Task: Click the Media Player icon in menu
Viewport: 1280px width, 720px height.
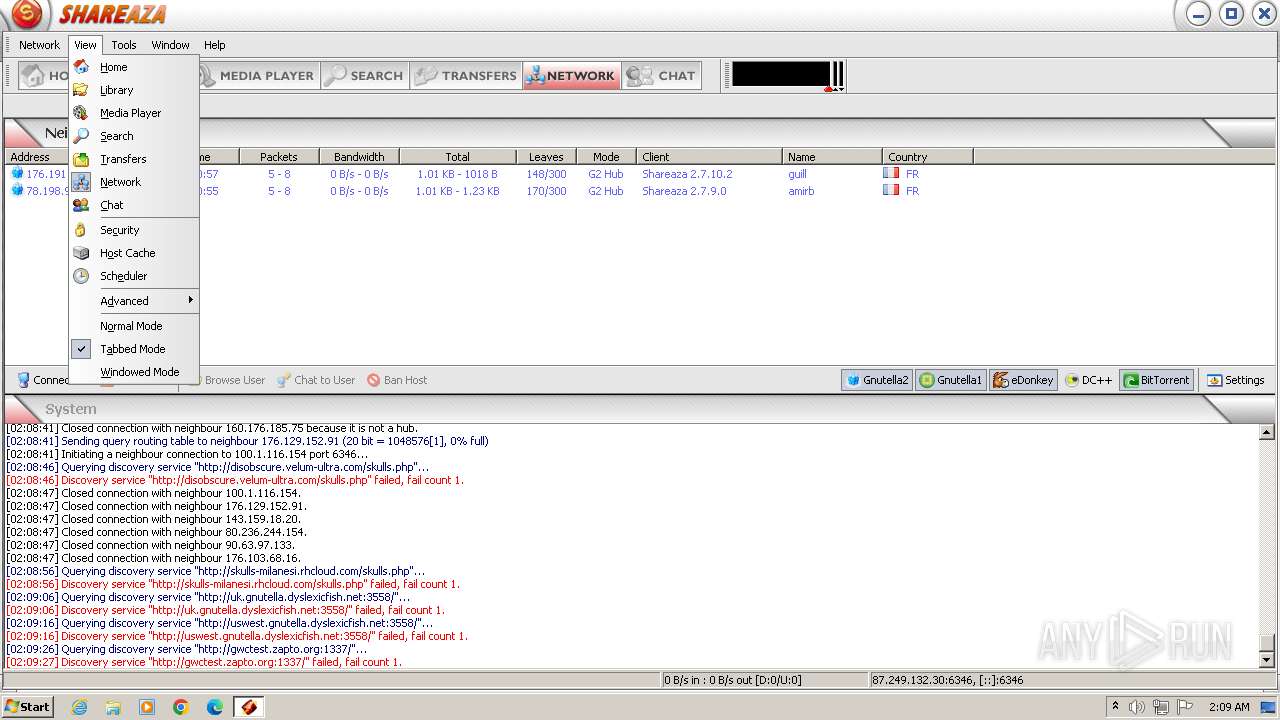Action: pos(81,113)
